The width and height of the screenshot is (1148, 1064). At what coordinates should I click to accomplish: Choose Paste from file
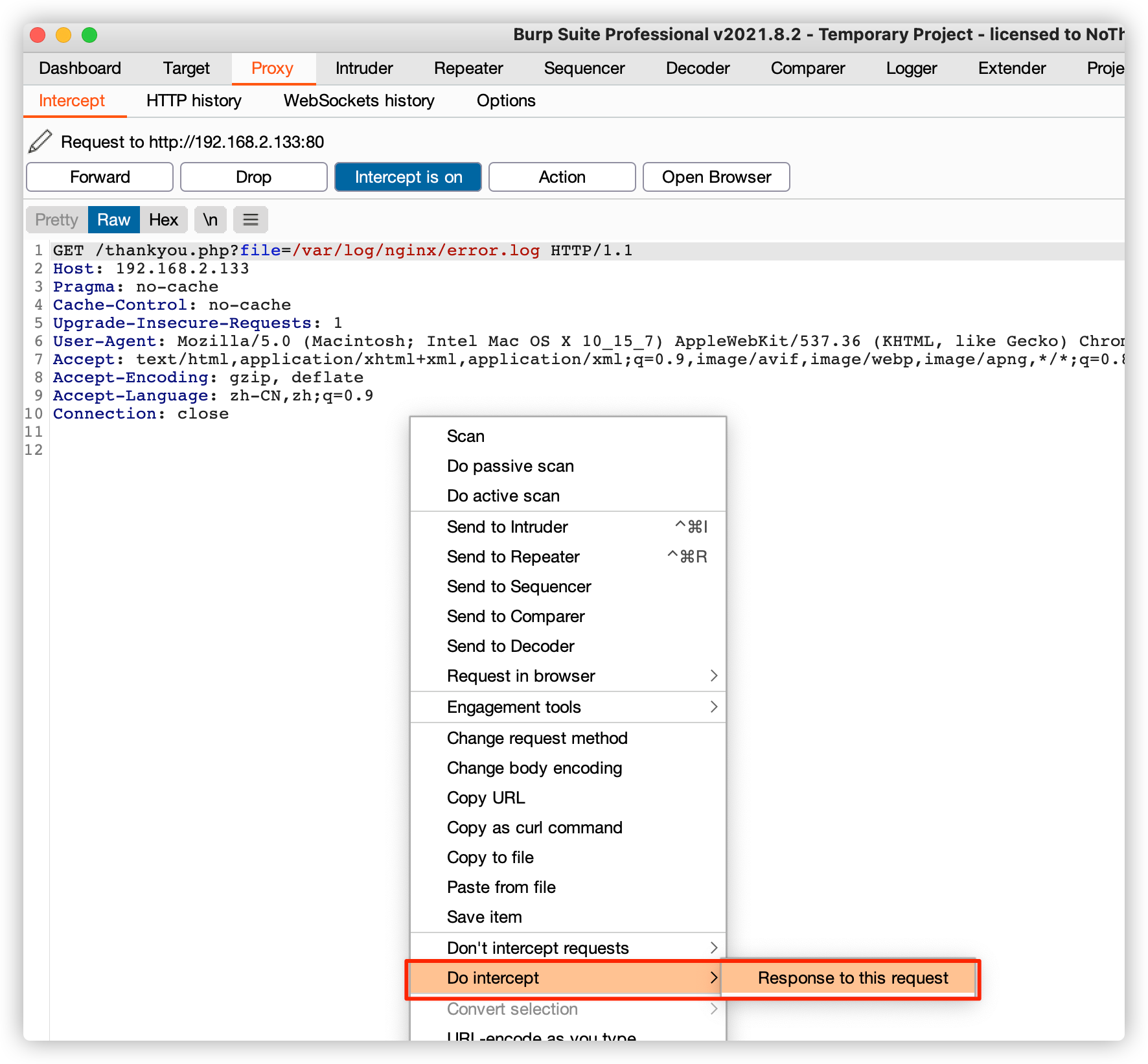[568, 887]
